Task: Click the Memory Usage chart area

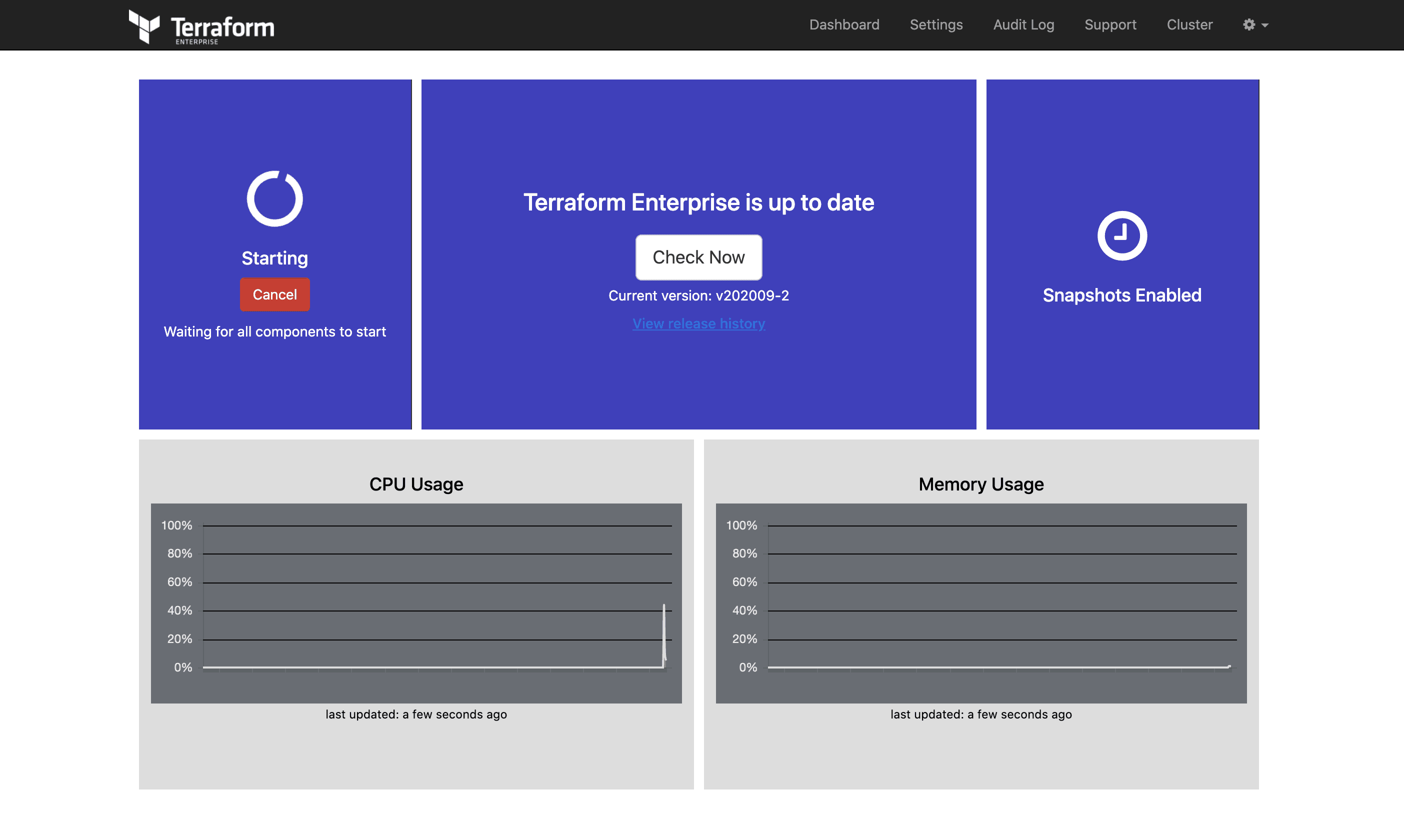Action: 980,603
